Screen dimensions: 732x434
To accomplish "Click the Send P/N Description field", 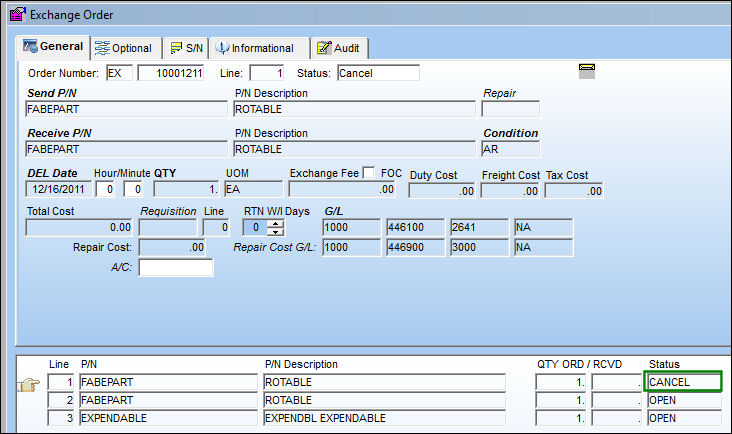I will (x=354, y=109).
